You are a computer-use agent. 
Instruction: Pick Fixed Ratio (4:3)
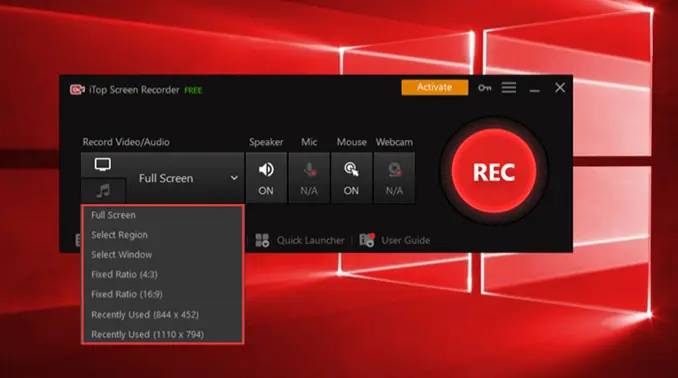[163, 275]
